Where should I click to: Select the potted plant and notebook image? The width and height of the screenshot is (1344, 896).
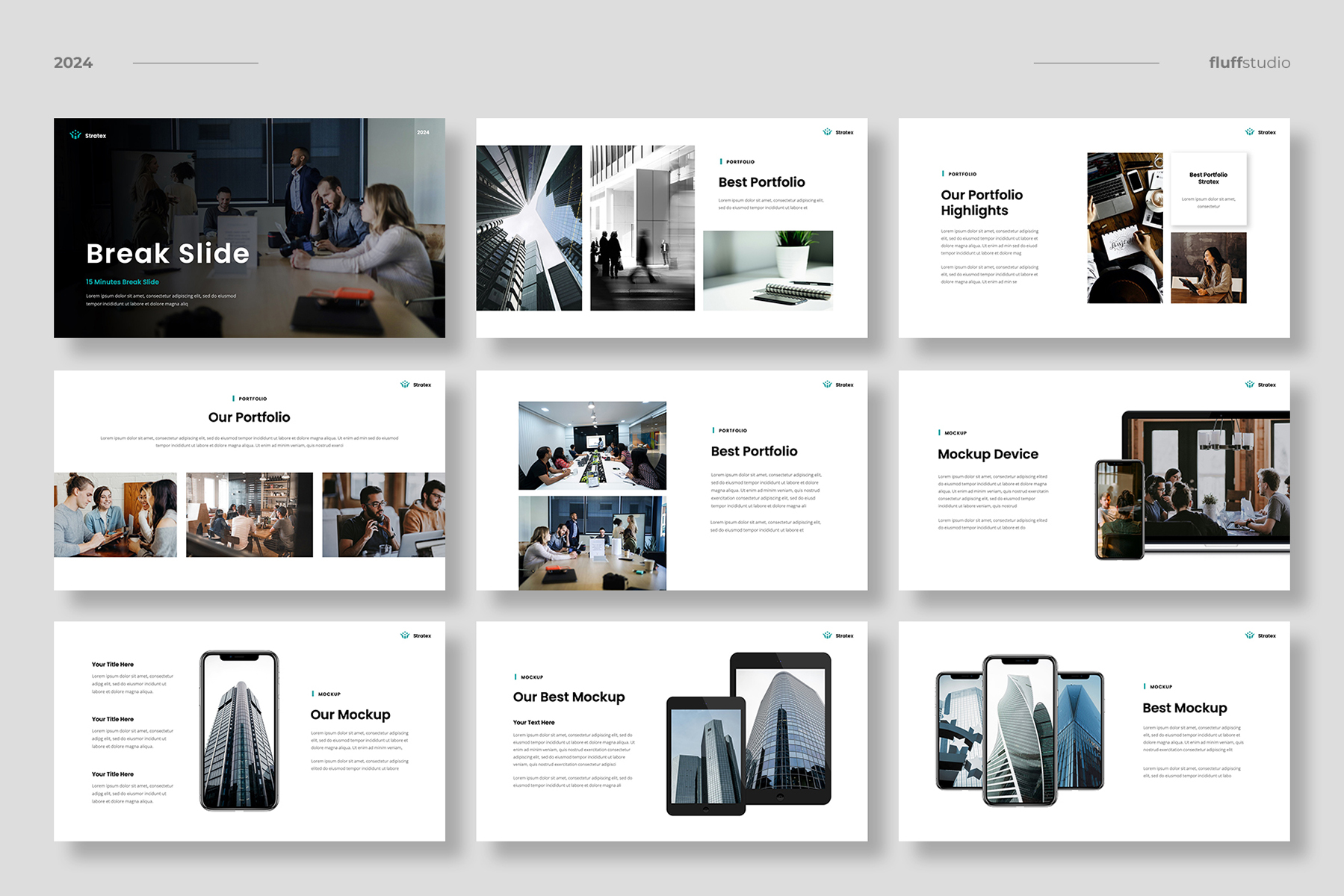(767, 270)
